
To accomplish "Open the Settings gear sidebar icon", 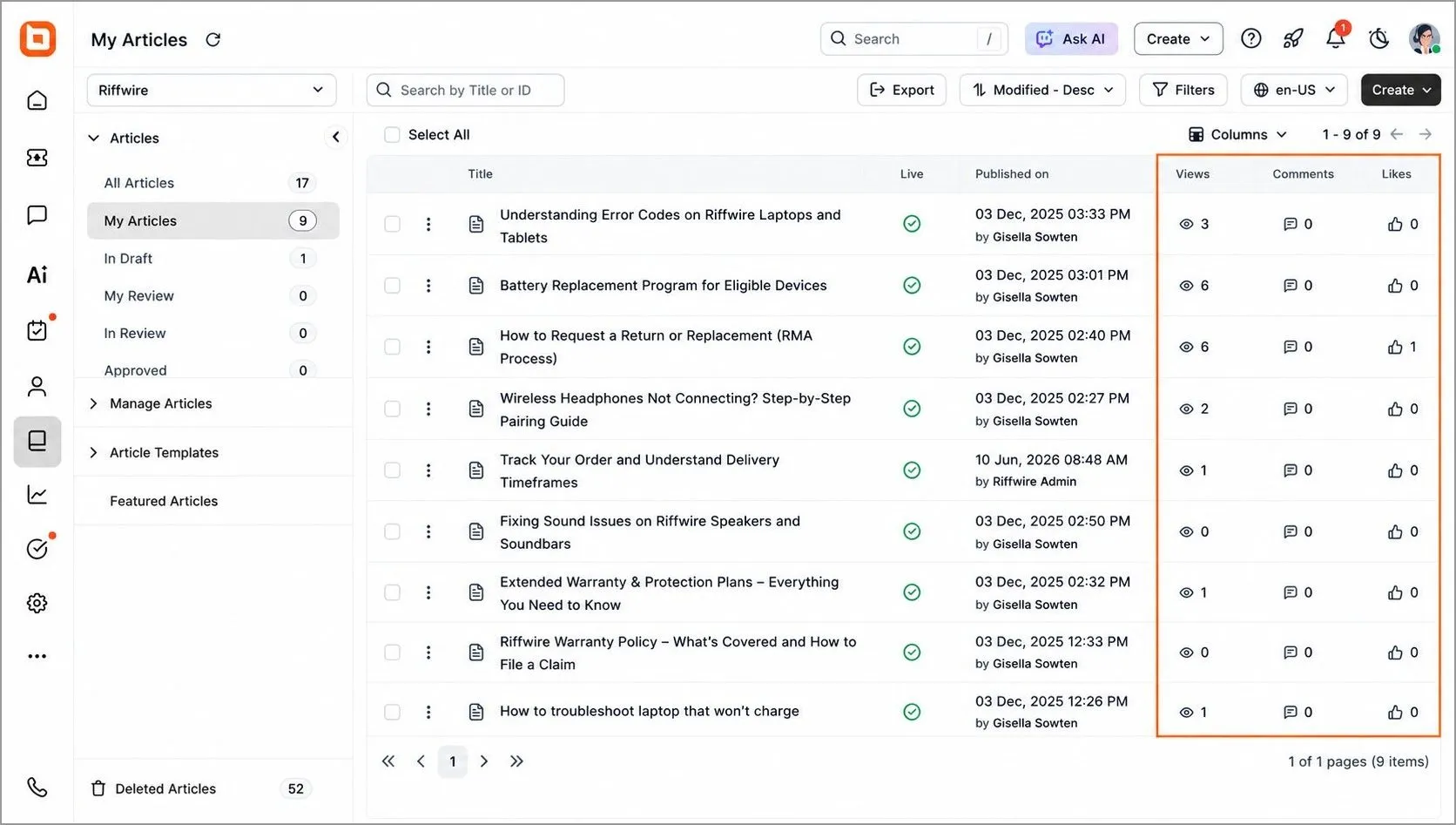I will point(37,603).
